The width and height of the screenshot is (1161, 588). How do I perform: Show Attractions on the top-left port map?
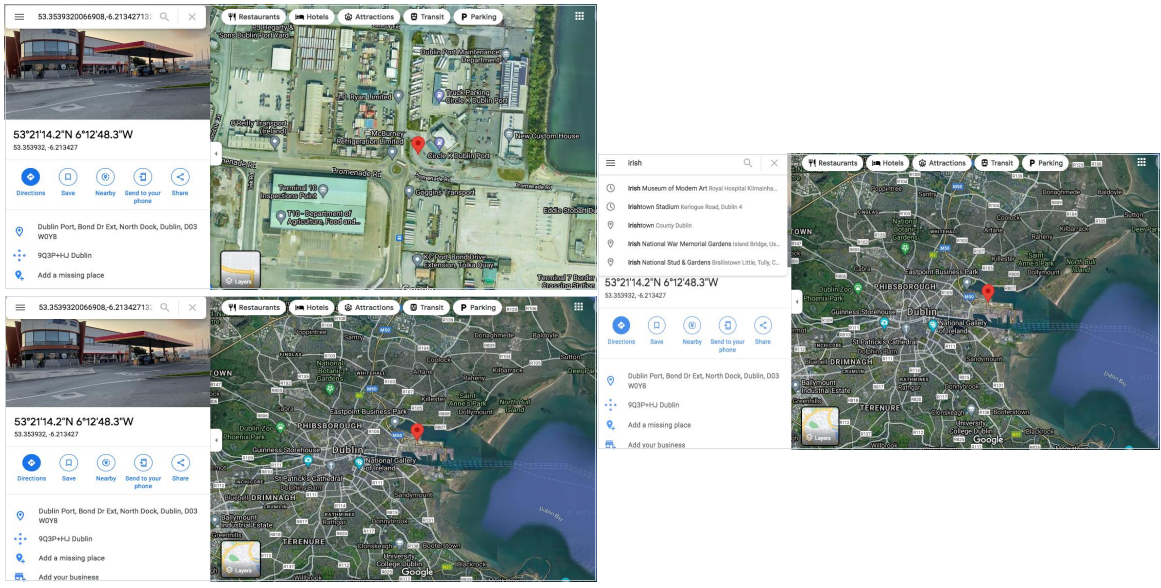368,17
